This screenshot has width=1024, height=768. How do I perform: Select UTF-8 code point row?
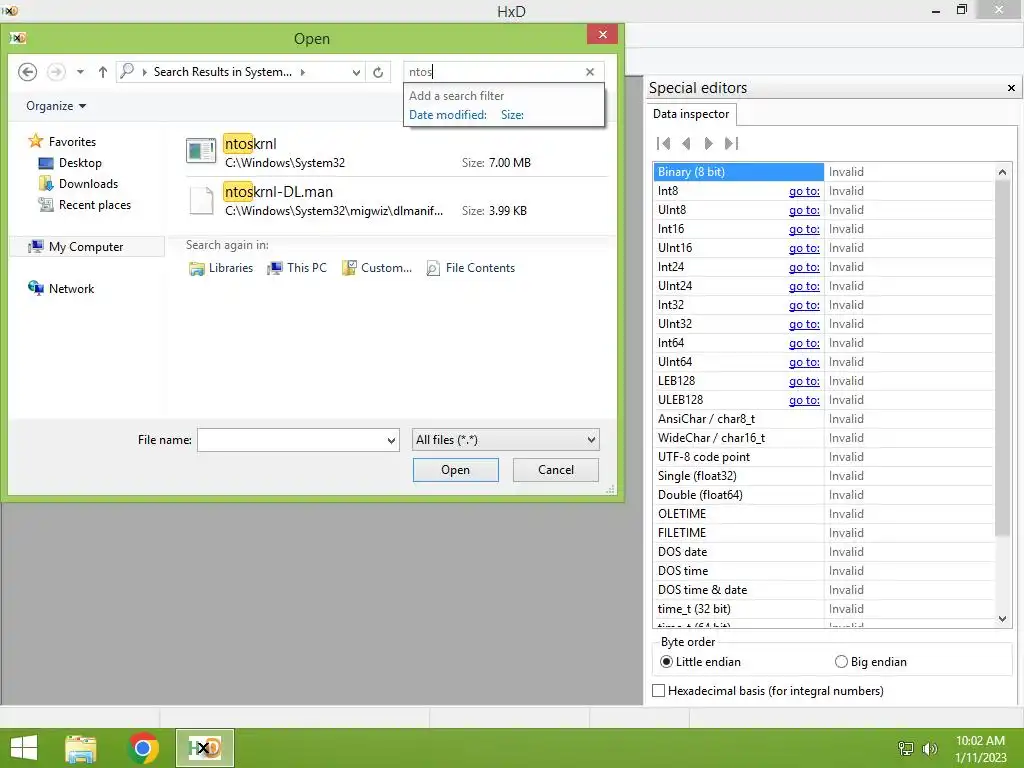point(824,456)
